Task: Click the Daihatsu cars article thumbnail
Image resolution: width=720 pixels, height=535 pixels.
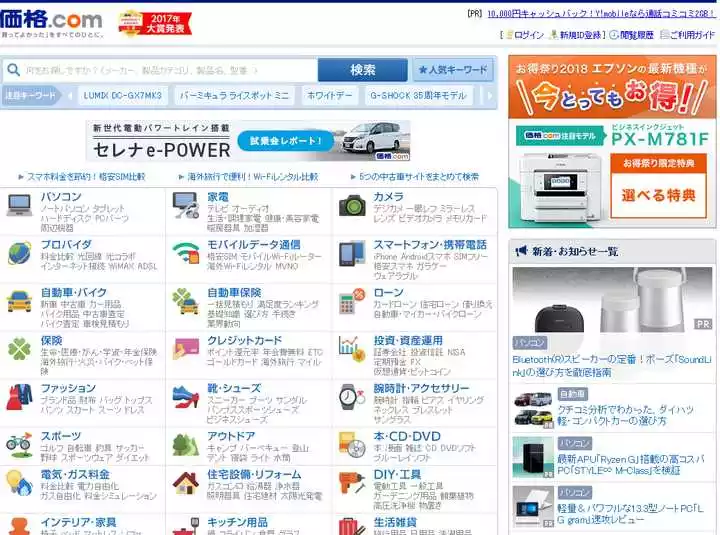Action: 533,410
